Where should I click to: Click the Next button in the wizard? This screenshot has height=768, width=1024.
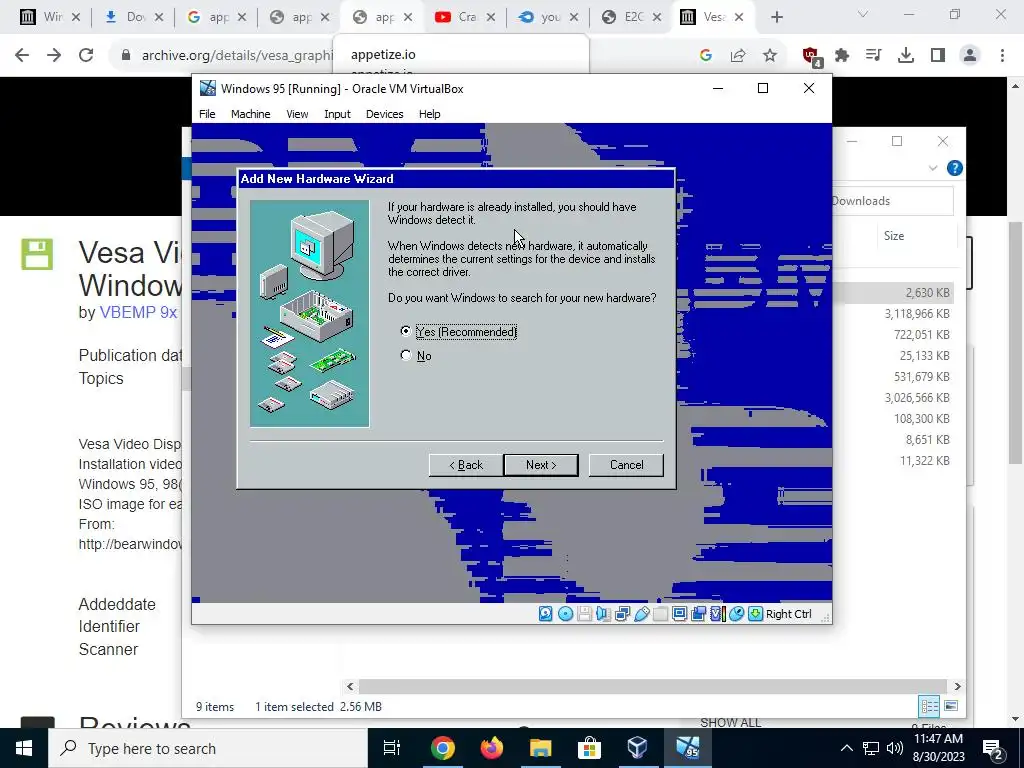541,465
